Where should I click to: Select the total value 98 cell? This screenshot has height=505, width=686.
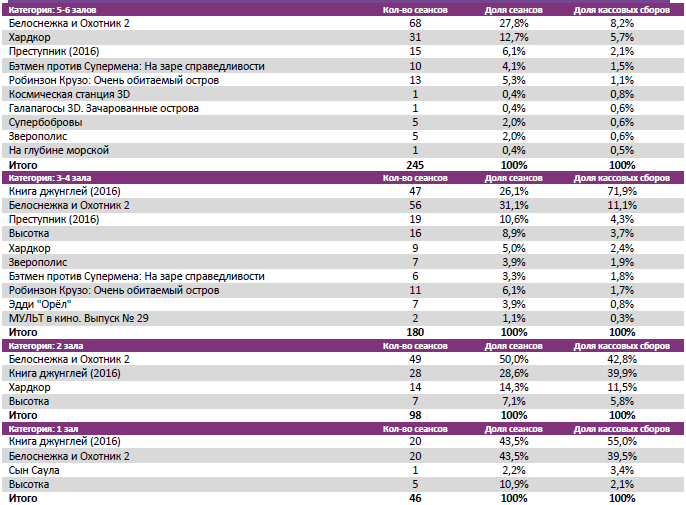point(416,415)
